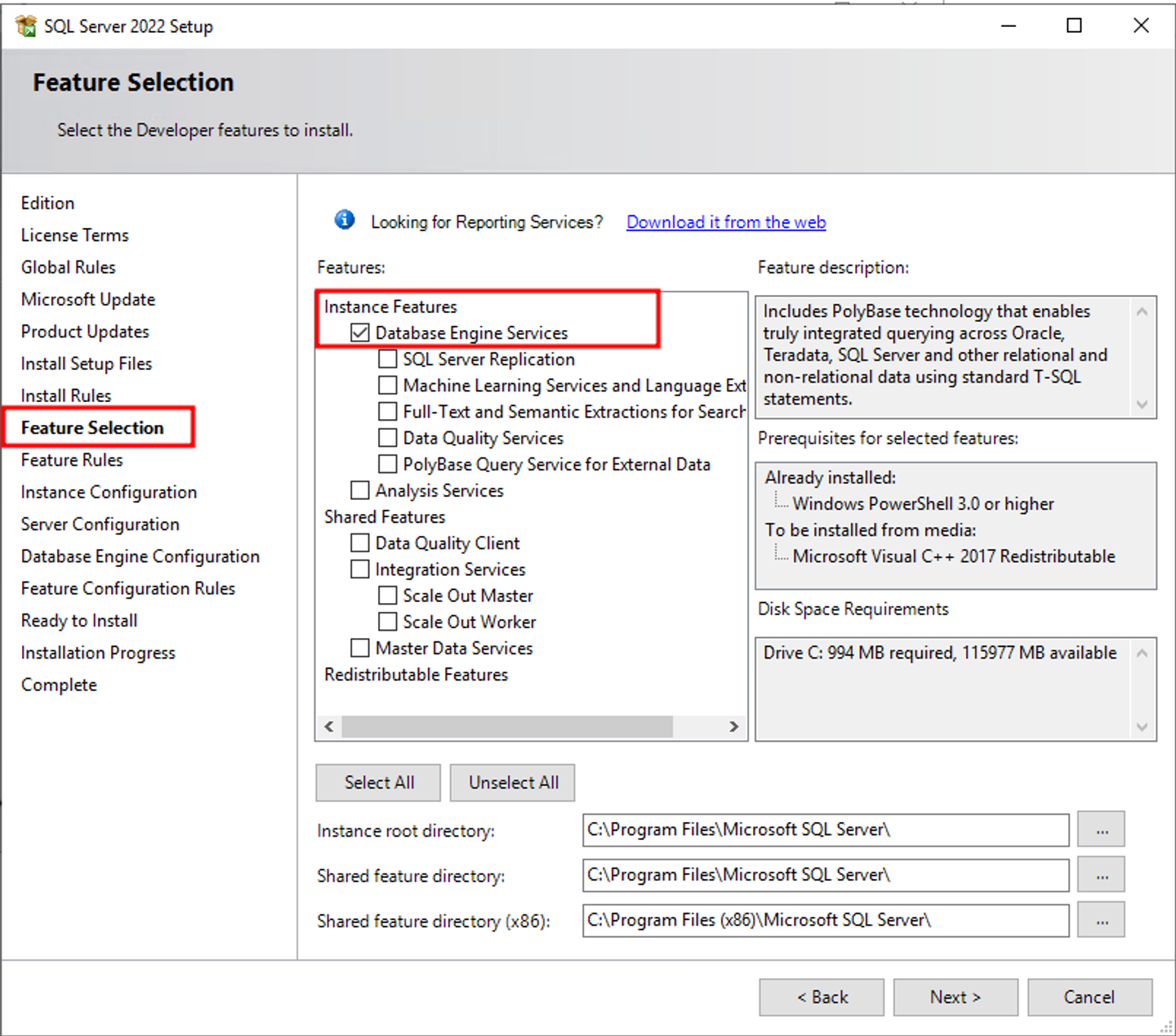Select the Global Rules step
This screenshot has width=1176, height=1036.
click(68, 267)
